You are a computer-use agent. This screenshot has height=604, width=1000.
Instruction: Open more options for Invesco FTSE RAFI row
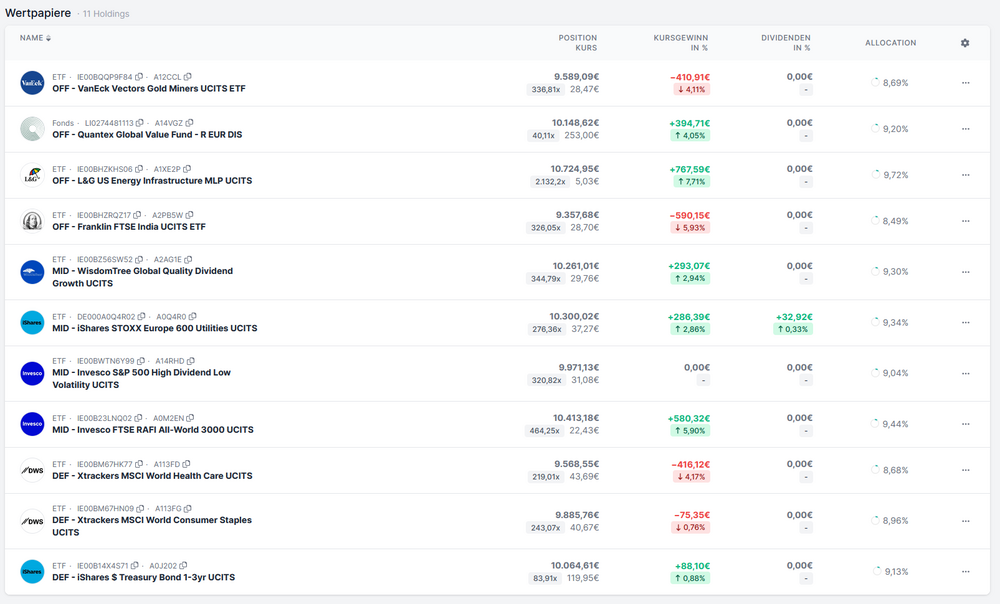[966, 424]
